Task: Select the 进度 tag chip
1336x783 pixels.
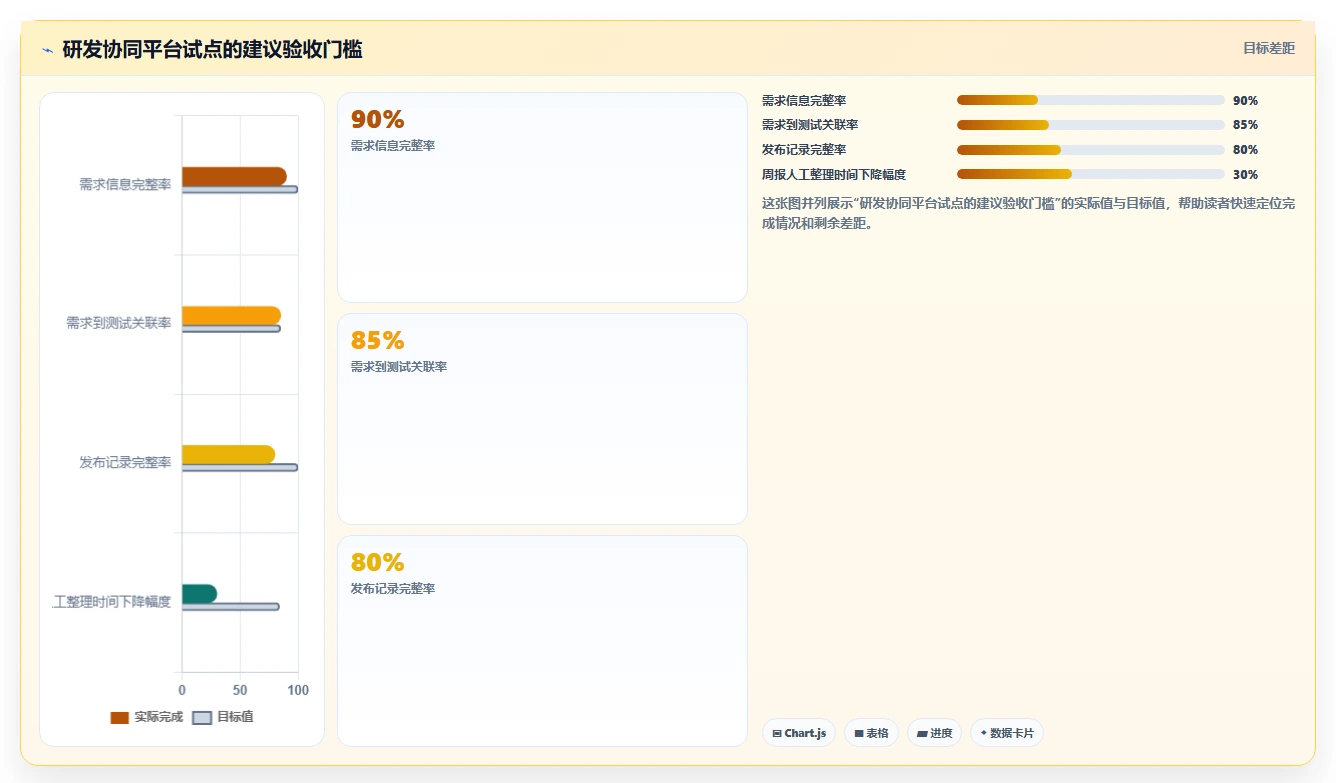Action: coord(935,733)
